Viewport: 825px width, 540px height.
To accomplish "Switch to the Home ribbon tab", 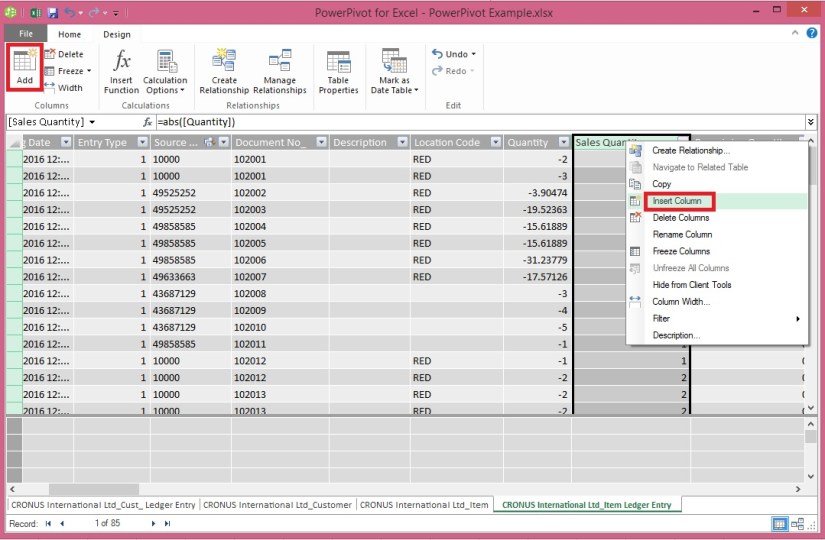I will (69, 34).
